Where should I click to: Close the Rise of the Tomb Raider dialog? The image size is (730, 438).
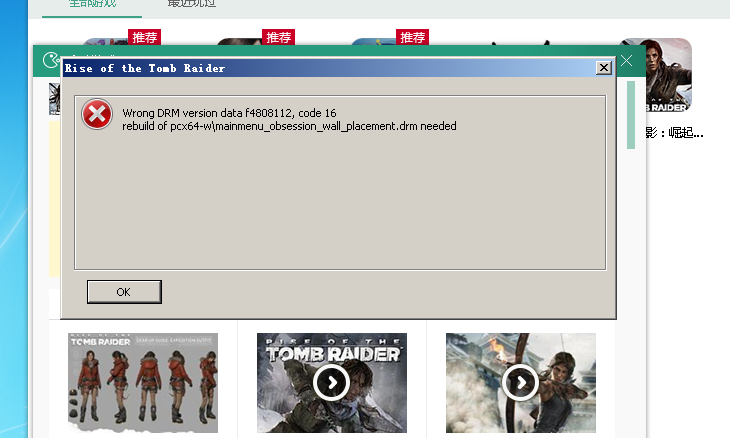point(604,68)
